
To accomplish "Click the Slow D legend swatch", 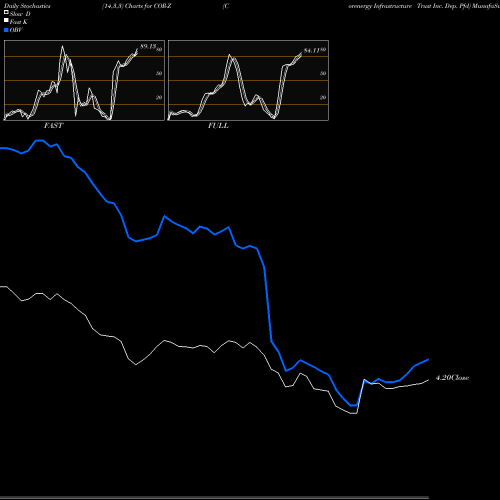I will click(x=6, y=12).
